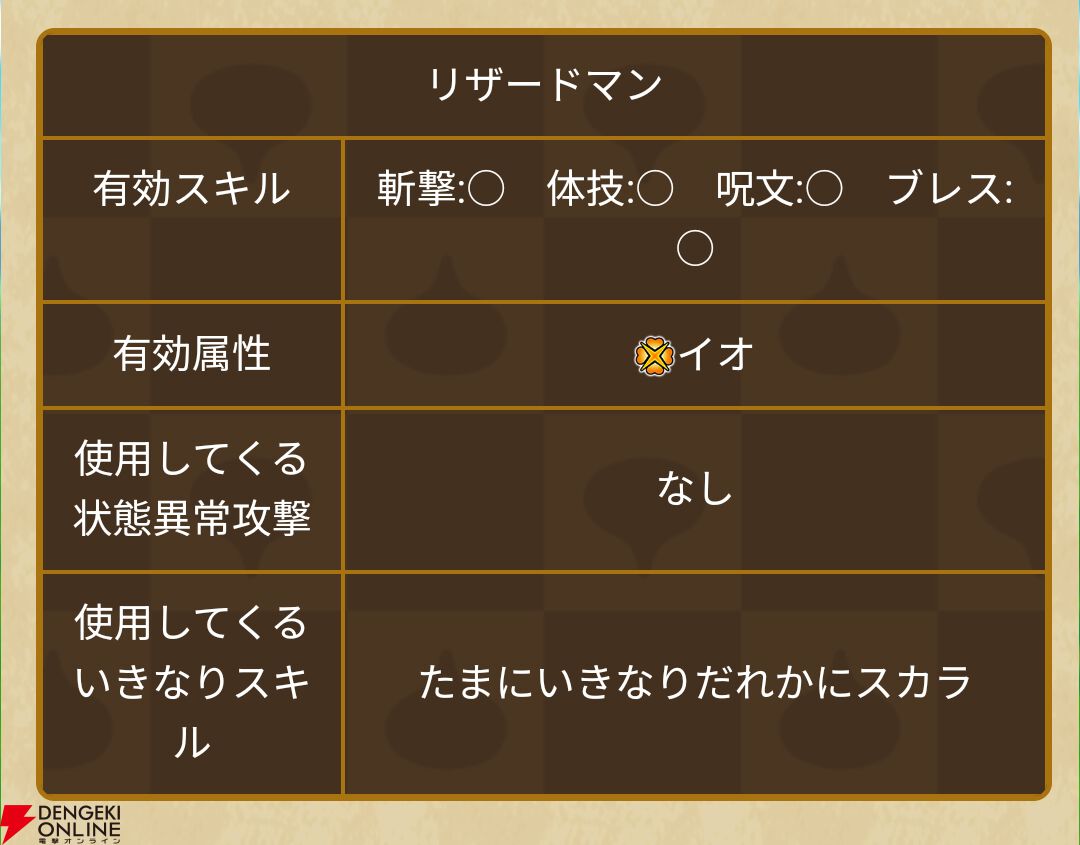Screen dimensions: 1080x845
Task: Click the ブレス circle mark on second line
Action: [695, 249]
